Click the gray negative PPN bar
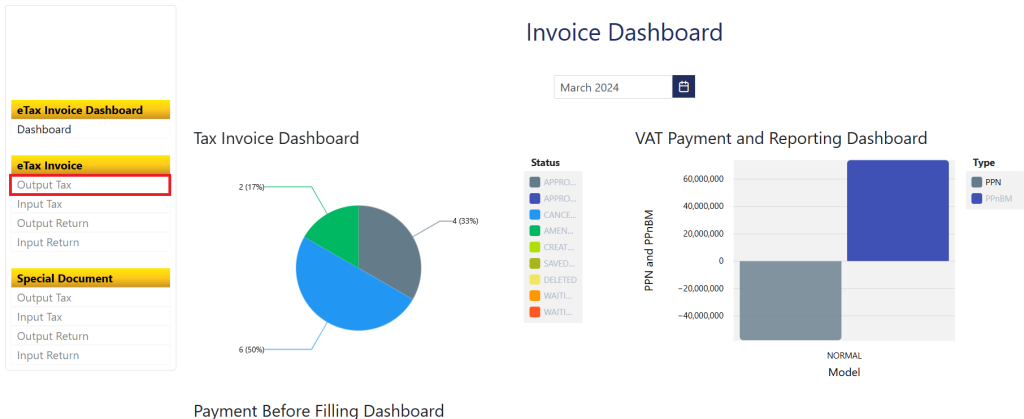 coord(790,300)
